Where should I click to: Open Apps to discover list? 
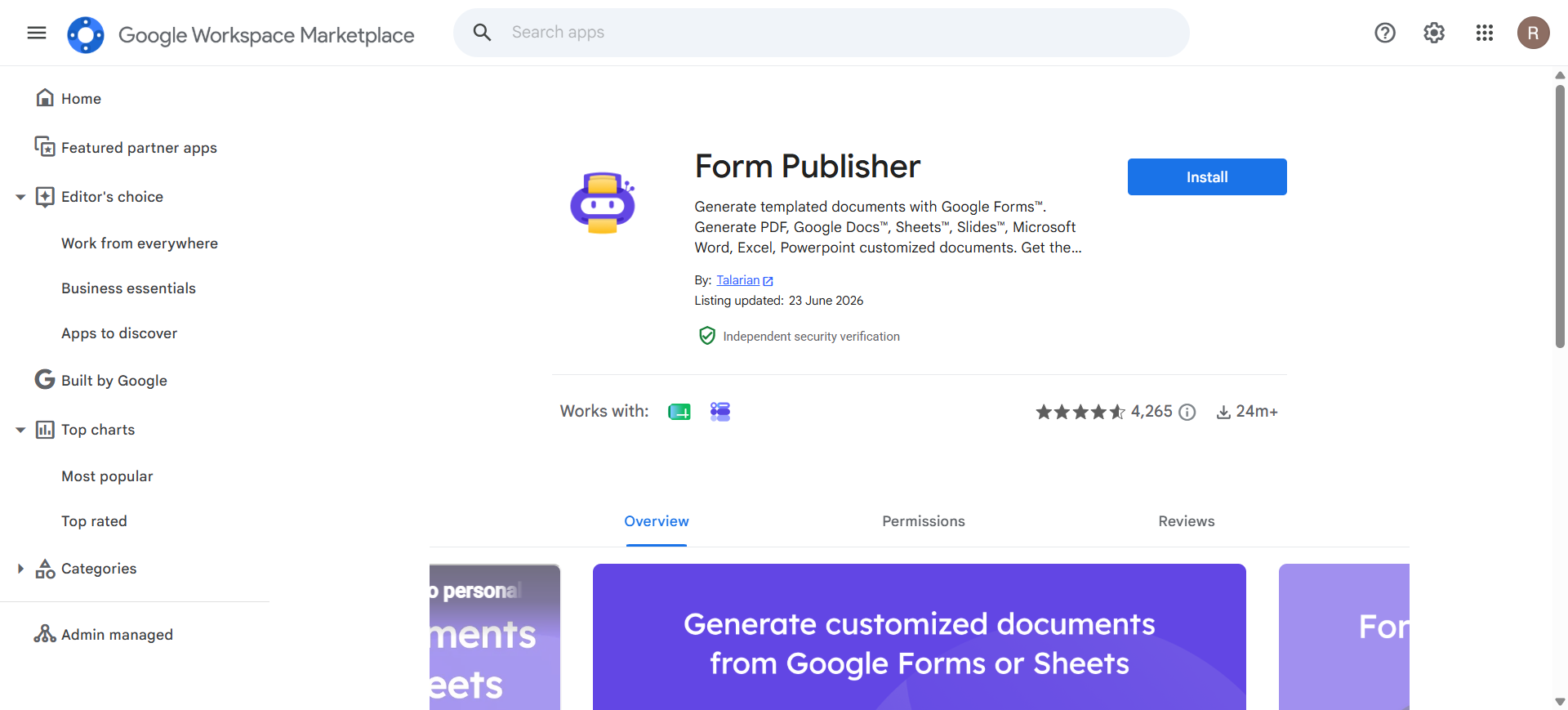point(119,333)
